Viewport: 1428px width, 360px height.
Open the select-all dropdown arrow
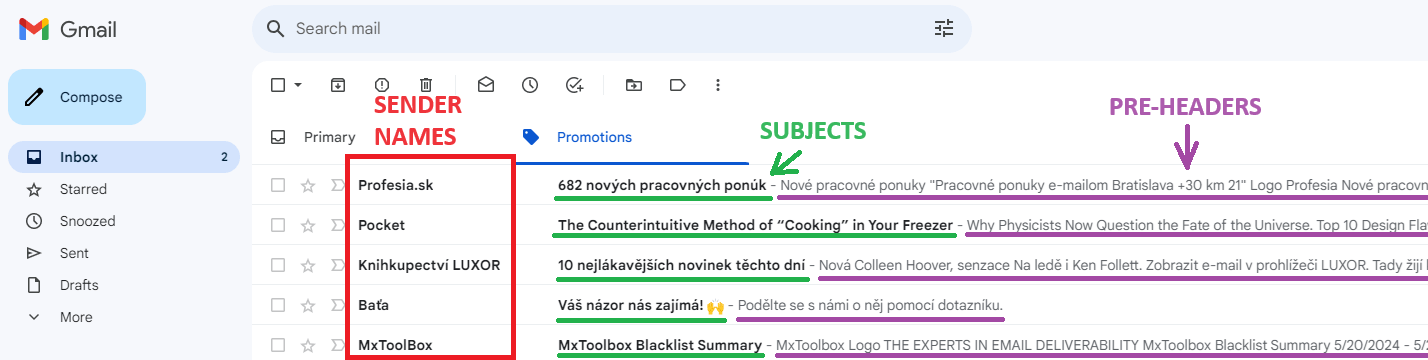pyautogui.click(x=298, y=85)
